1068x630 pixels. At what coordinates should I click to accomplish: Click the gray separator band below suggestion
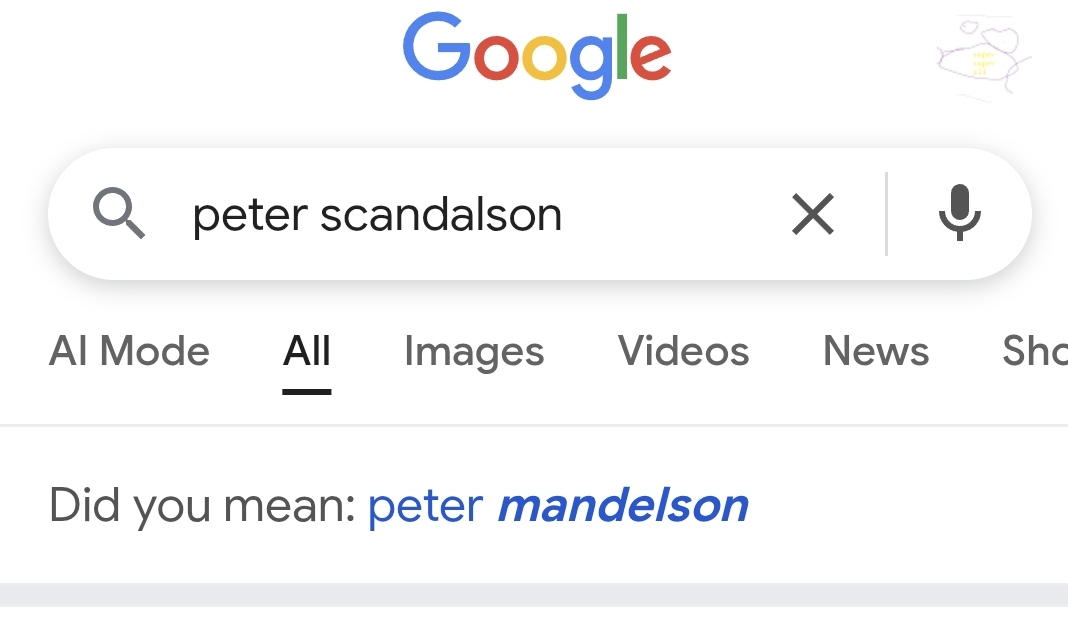534,594
